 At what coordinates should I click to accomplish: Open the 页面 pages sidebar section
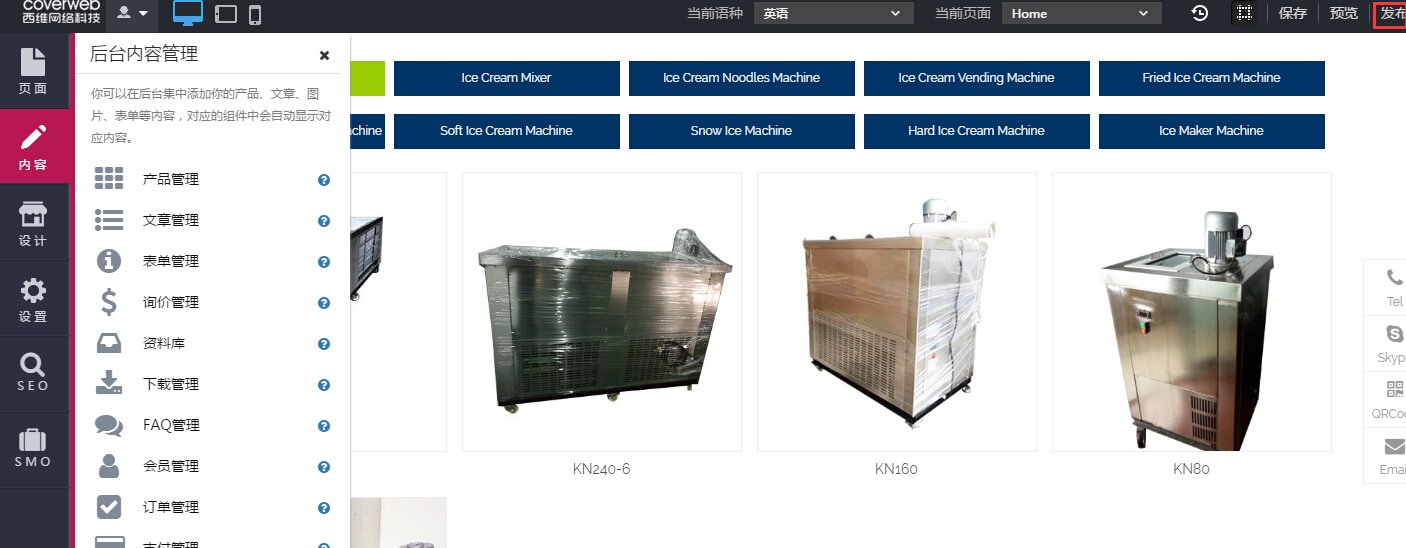[x=34, y=71]
